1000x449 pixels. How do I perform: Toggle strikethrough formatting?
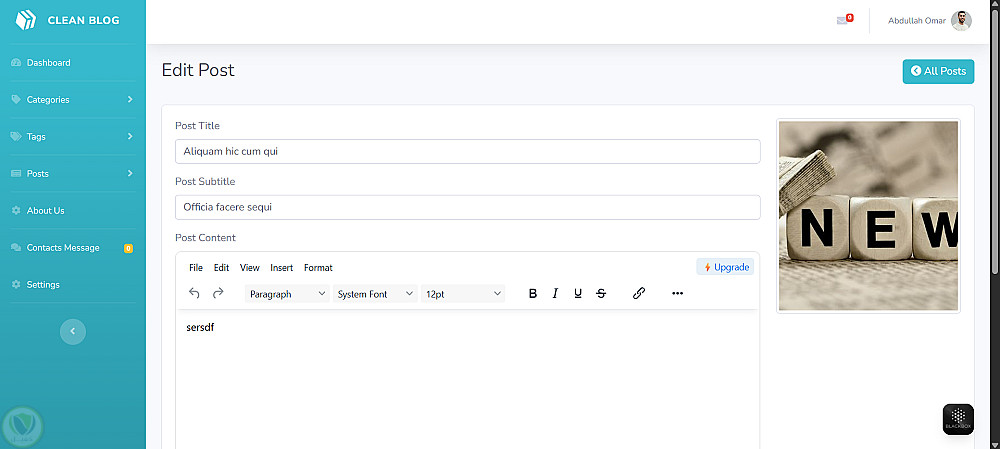601,293
